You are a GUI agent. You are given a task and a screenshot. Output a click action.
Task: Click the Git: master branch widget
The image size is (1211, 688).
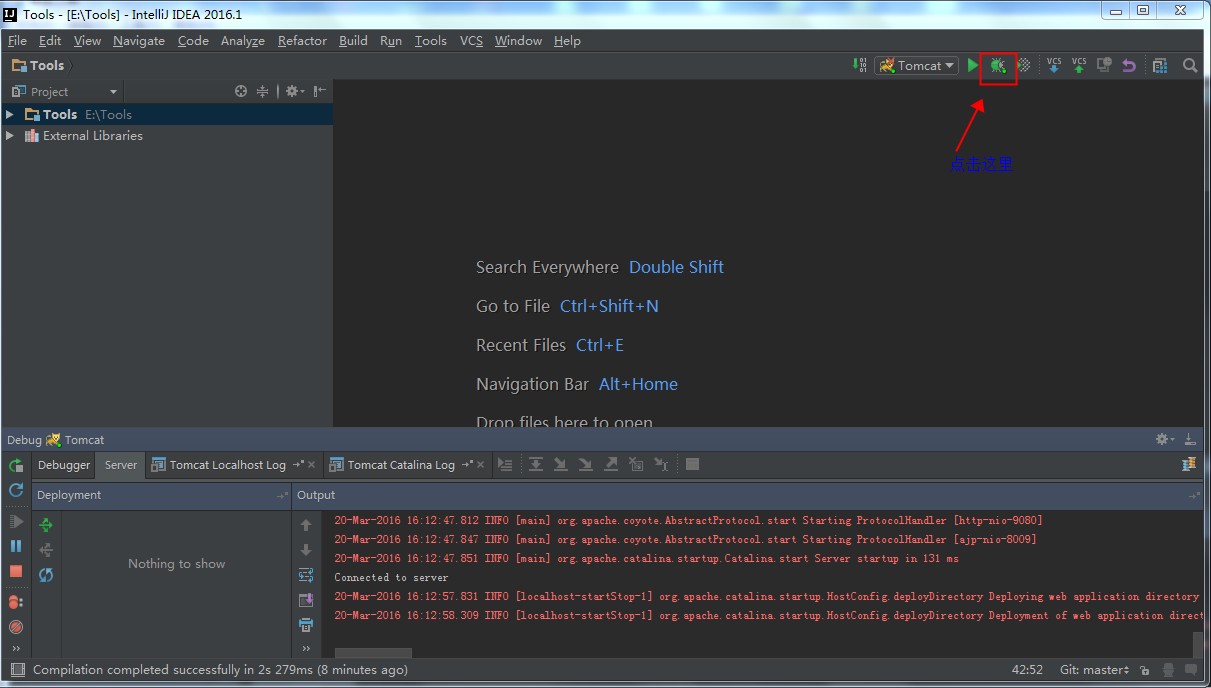click(x=1094, y=670)
